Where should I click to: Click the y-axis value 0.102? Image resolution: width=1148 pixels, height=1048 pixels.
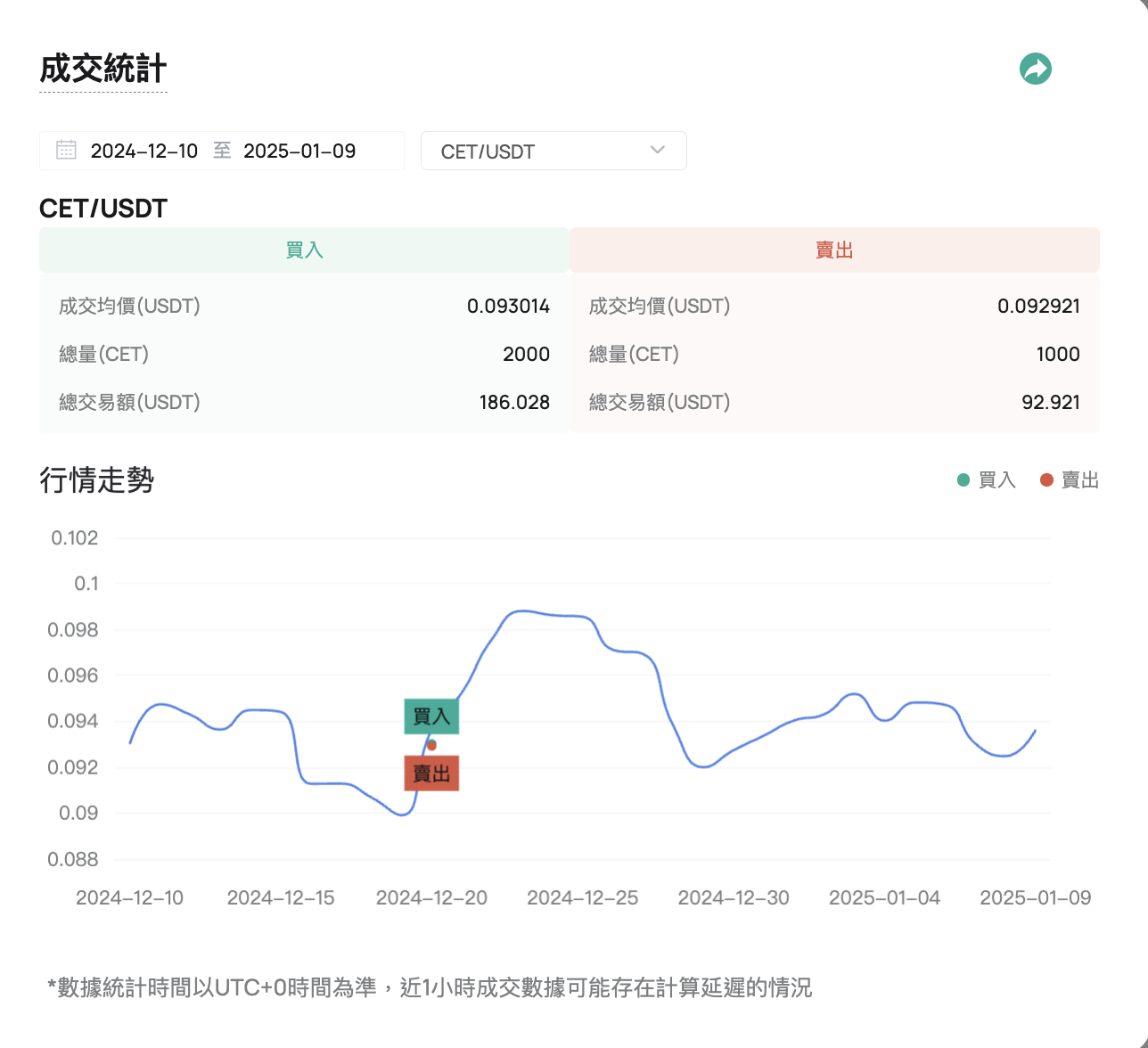(x=74, y=537)
